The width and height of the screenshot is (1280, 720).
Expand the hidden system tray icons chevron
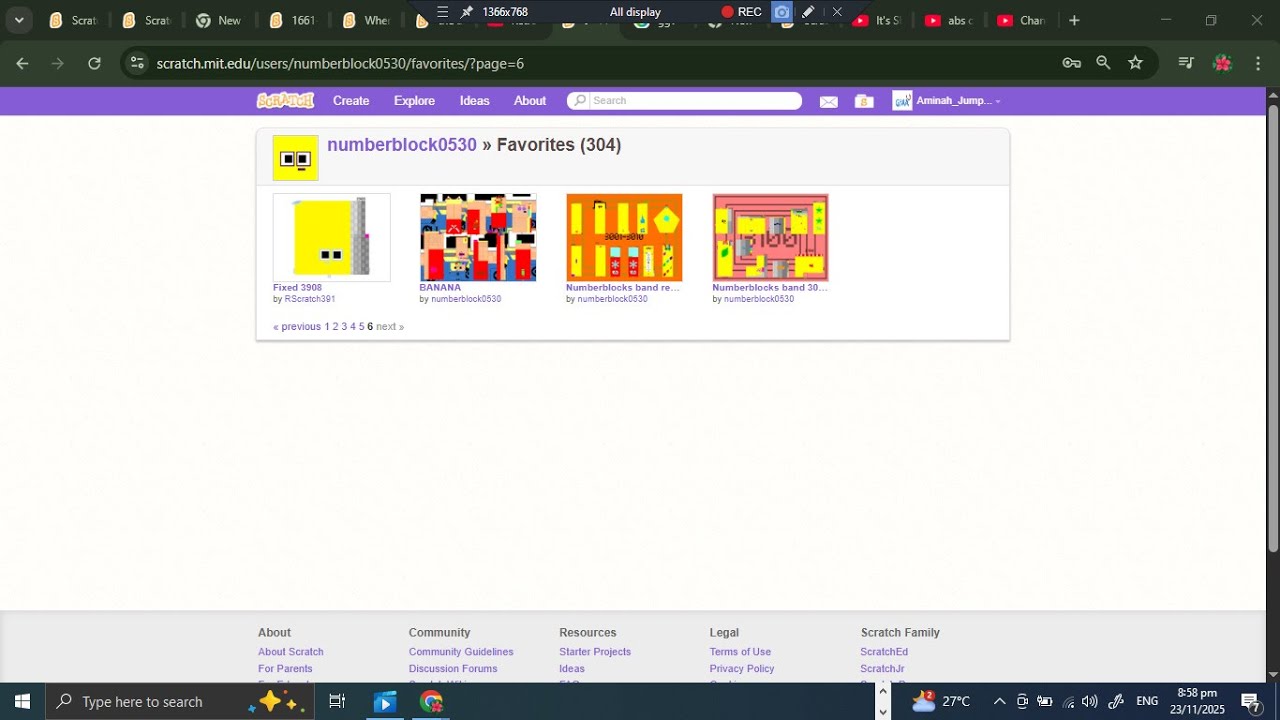click(x=999, y=701)
